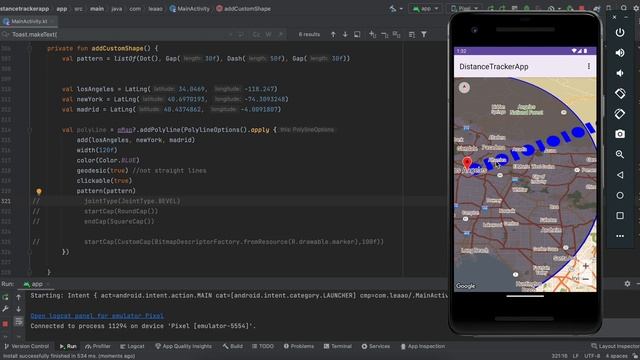This screenshot has width=640, height=360.
Task: Tap the compass icon on the map
Action: tap(464, 87)
